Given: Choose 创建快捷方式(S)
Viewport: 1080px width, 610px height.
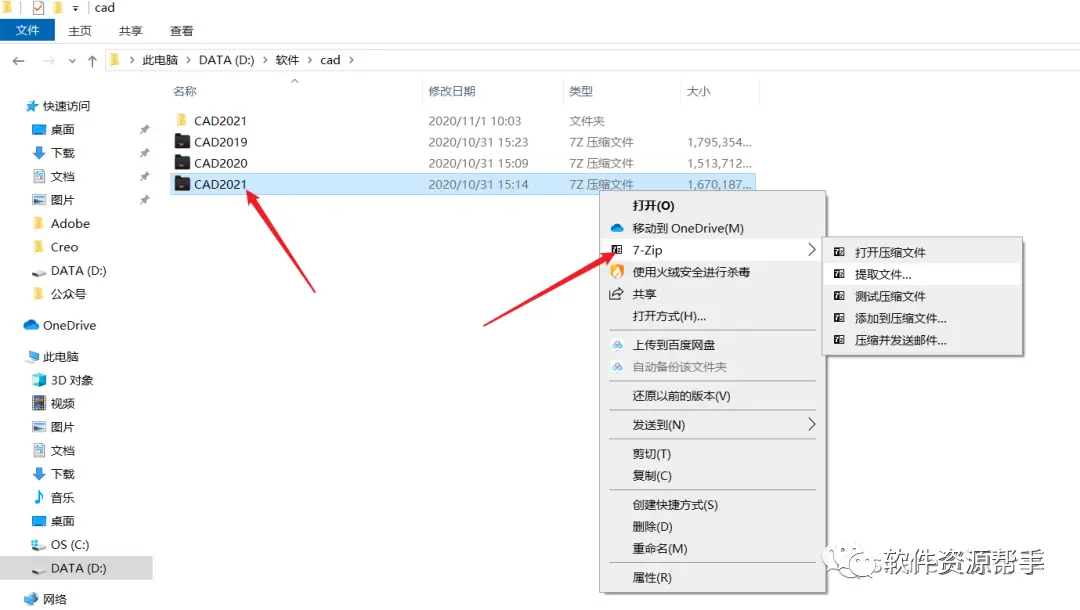Looking at the screenshot, I should tap(712, 504).
